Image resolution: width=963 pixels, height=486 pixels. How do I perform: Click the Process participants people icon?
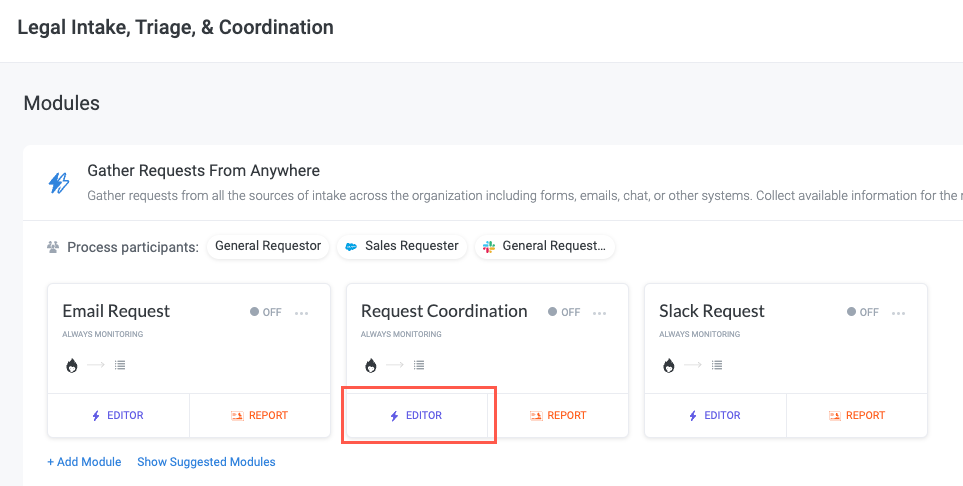(x=53, y=247)
